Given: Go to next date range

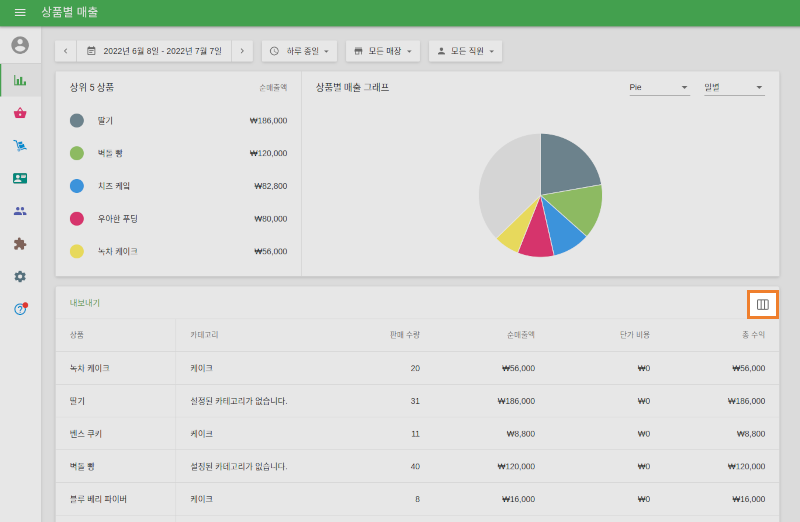Looking at the screenshot, I should click(242, 51).
